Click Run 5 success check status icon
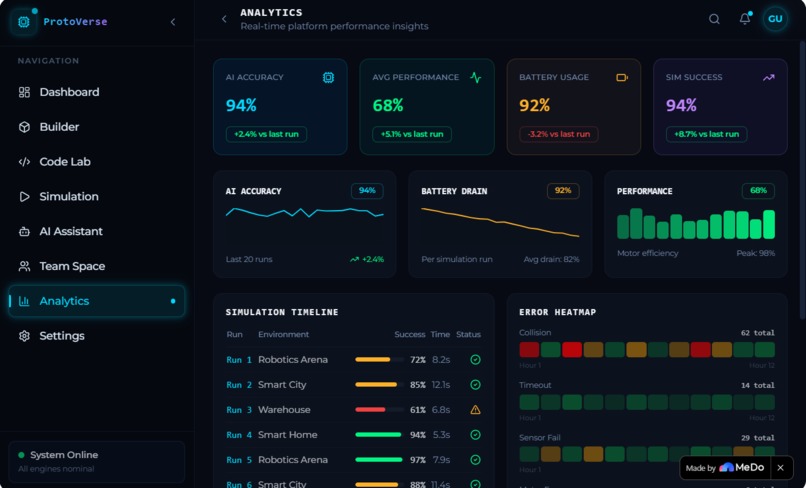Screen dimensions: 806x488 [x=475, y=460]
